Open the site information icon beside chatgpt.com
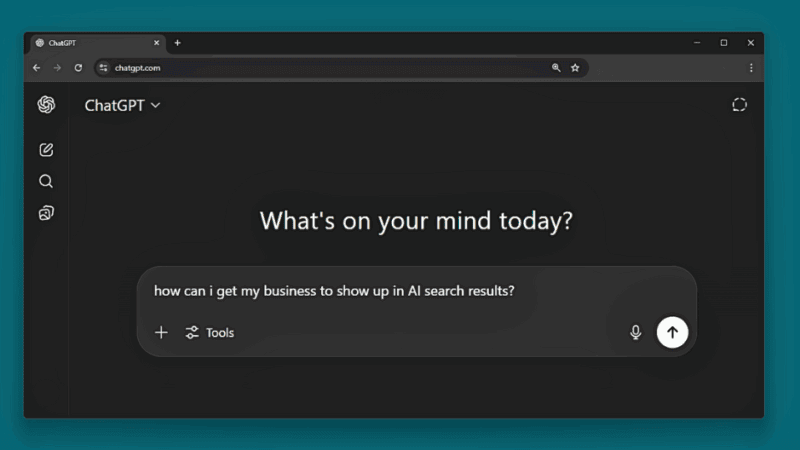Screen dimensions: 800x450 [x=104, y=68]
